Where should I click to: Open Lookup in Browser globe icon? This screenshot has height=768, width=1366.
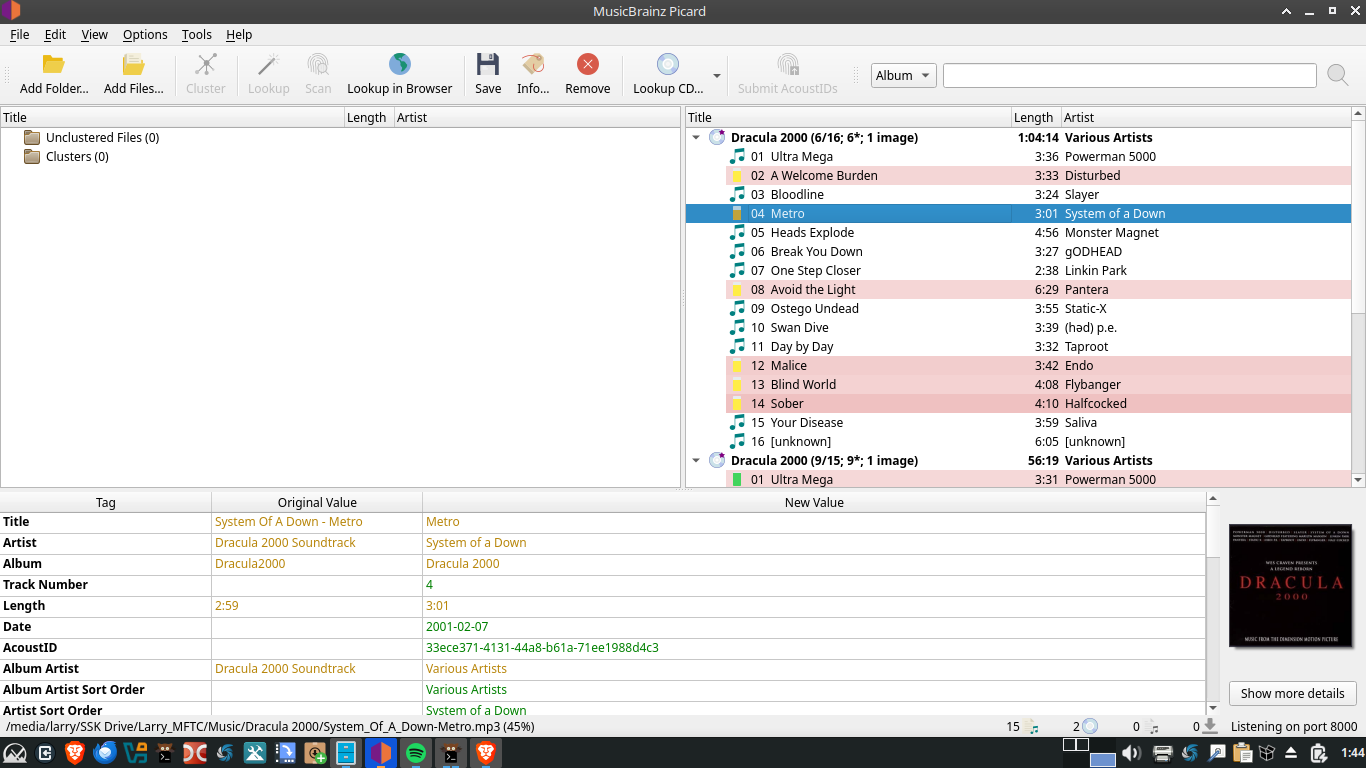[x=400, y=65]
